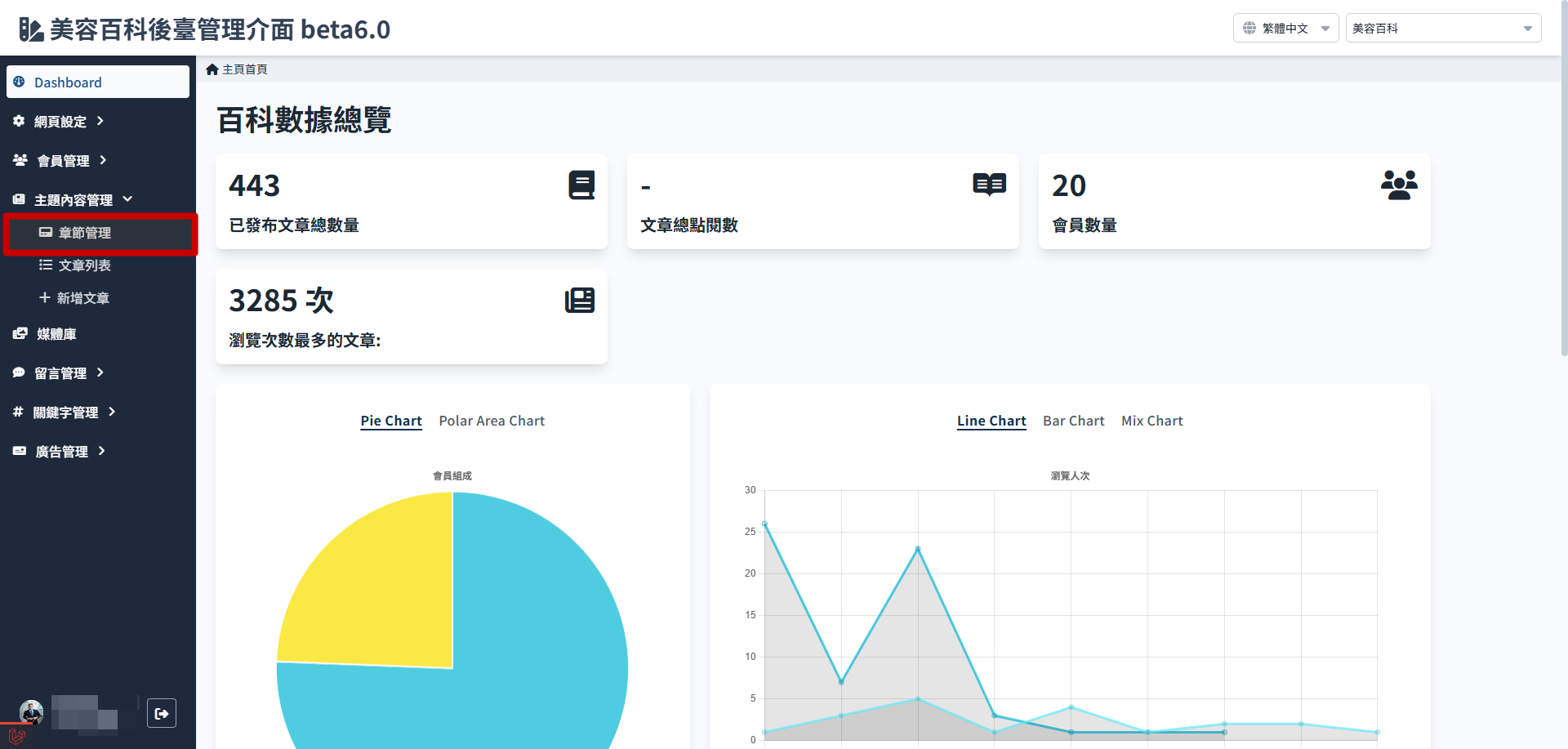Click the 百科數據總覽 page heading
The width and height of the screenshot is (1568, 749).
click(x=304, y=120)
